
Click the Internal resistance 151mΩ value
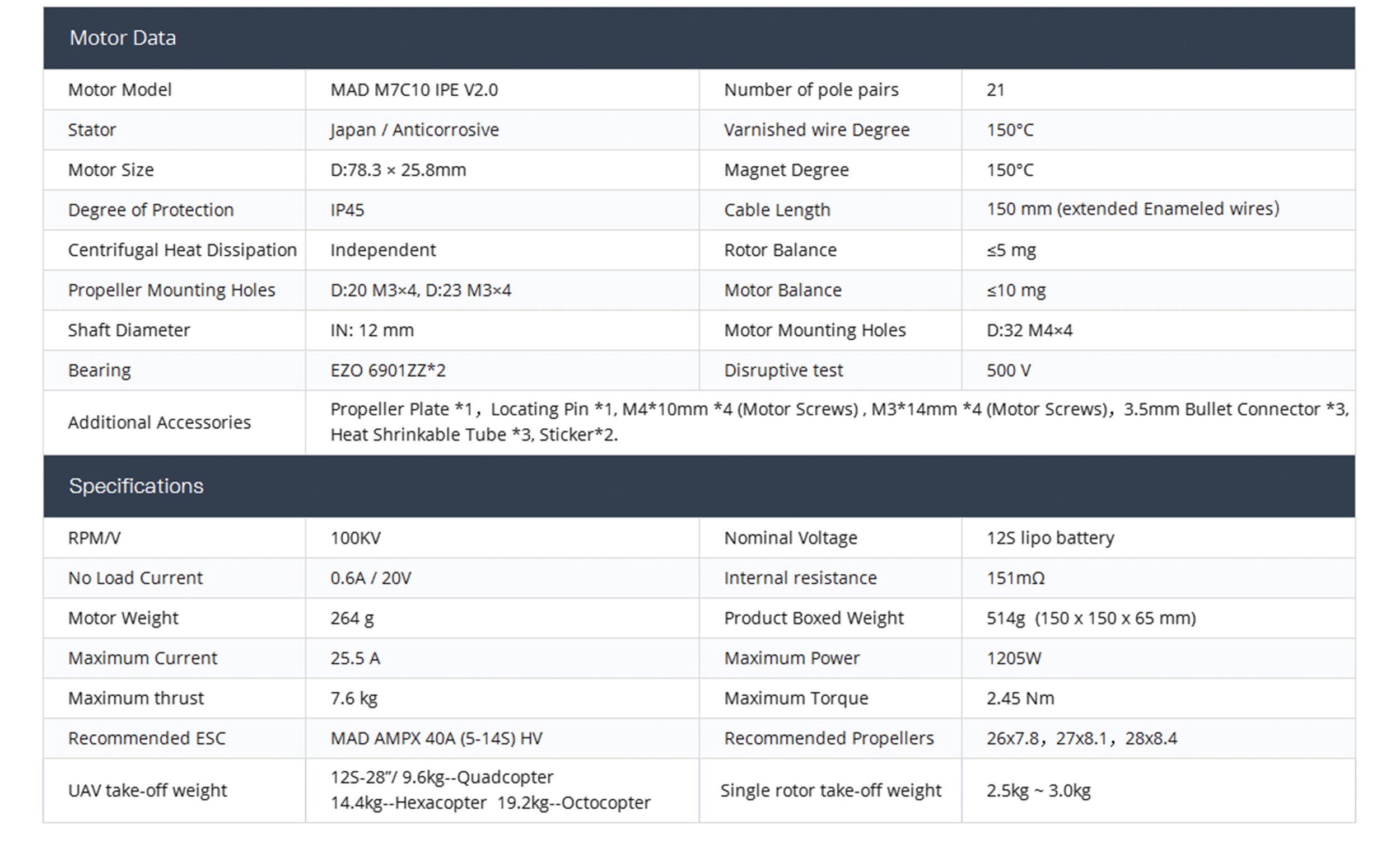pyautogui.click(x=1015, y=578)
